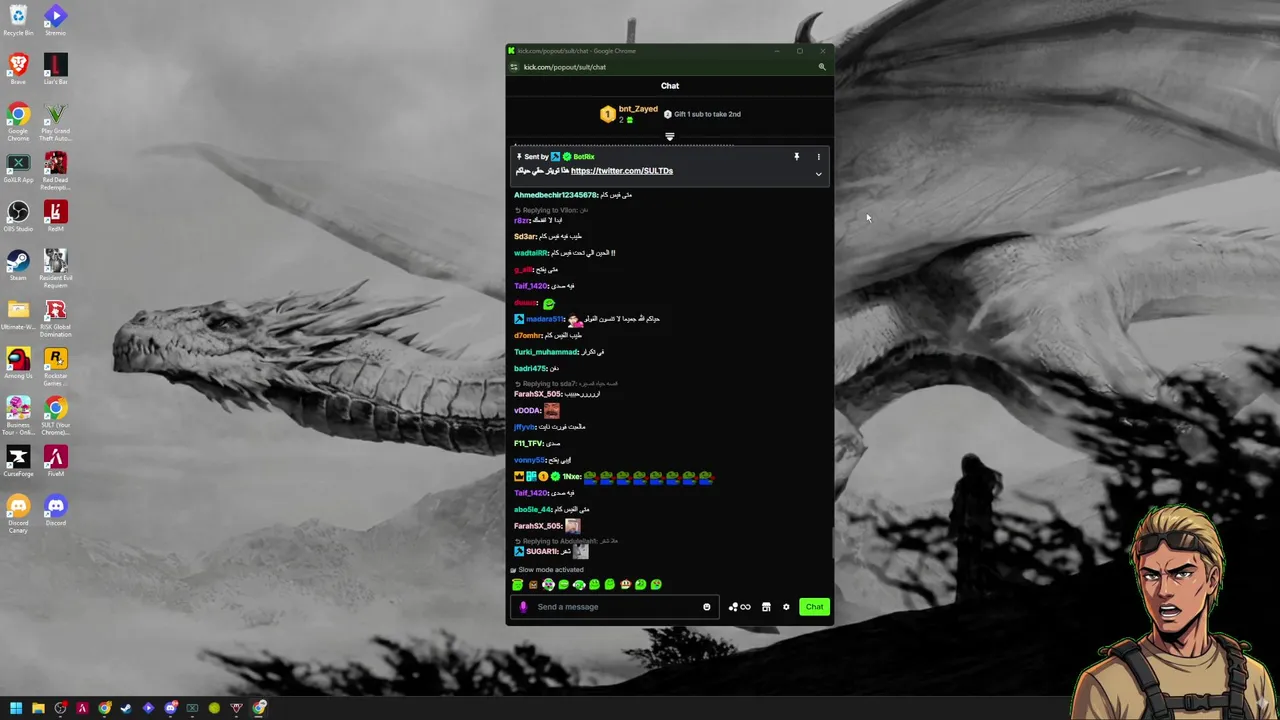
Task: Click username F11_TFV in chat
Action: [529, 444]
